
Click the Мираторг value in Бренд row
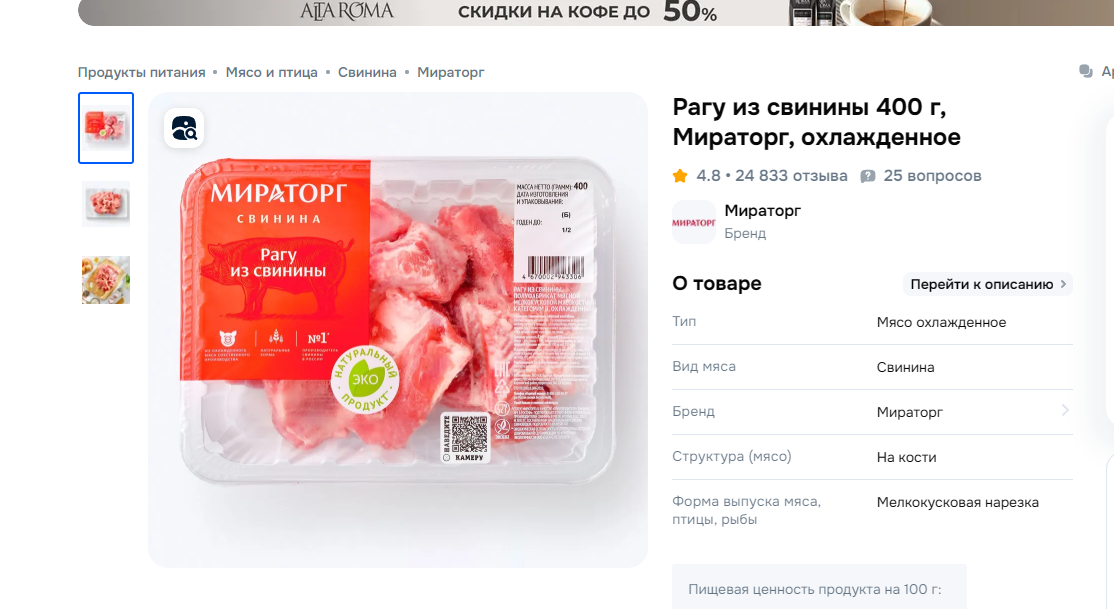[x=909, y=412]
